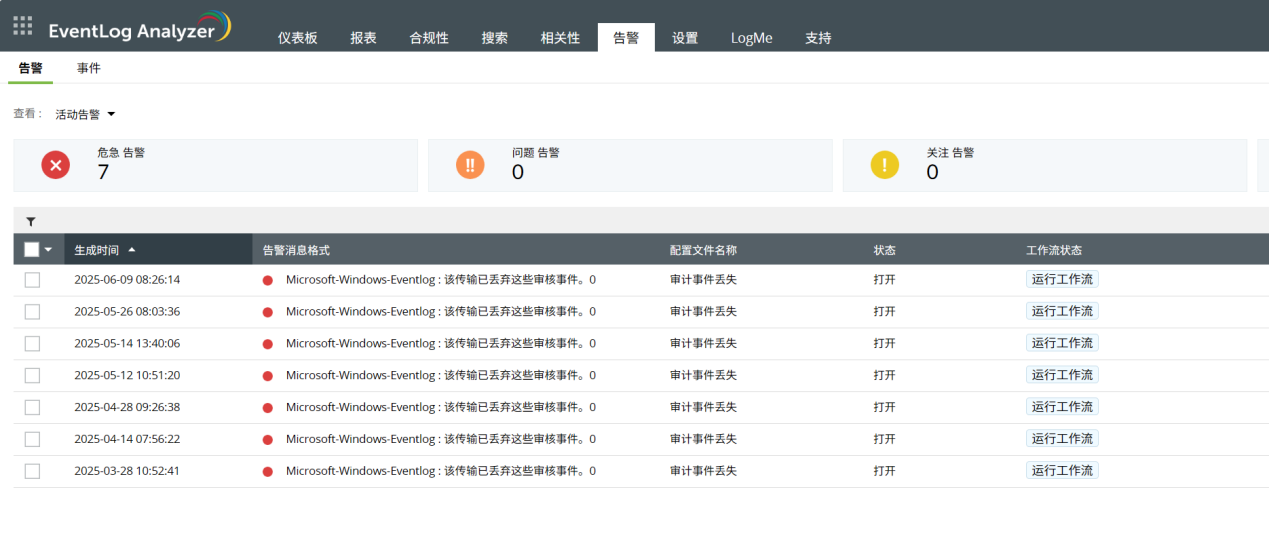Click the yellow attention alerts icon

click(885, 165)
